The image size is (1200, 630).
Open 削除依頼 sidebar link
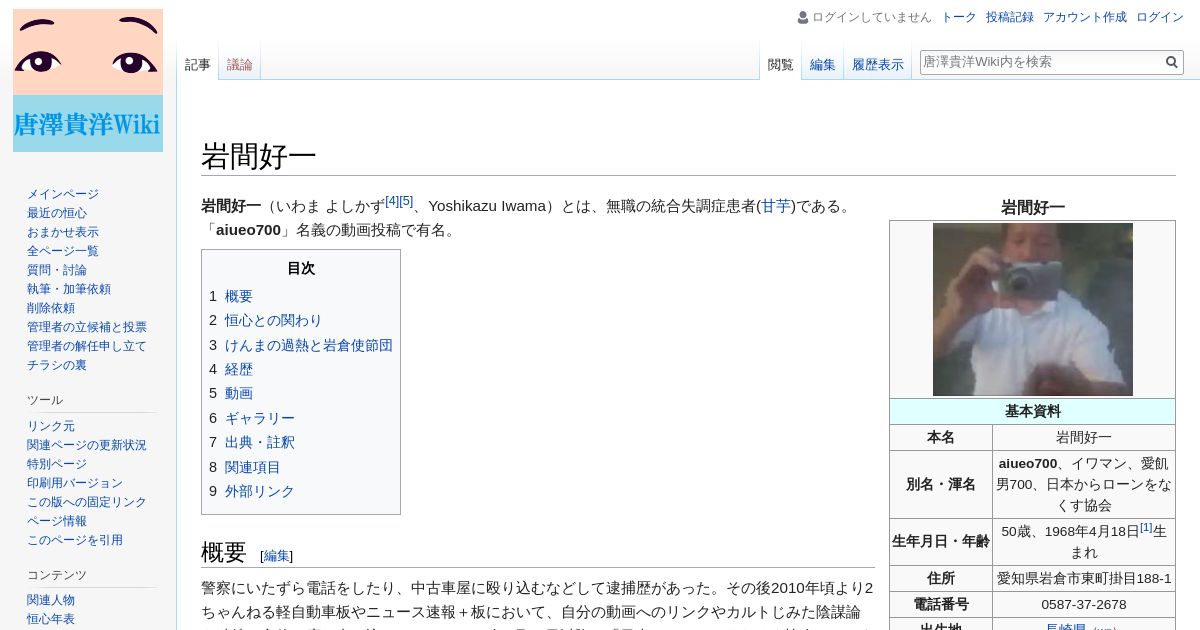[51, 308]
